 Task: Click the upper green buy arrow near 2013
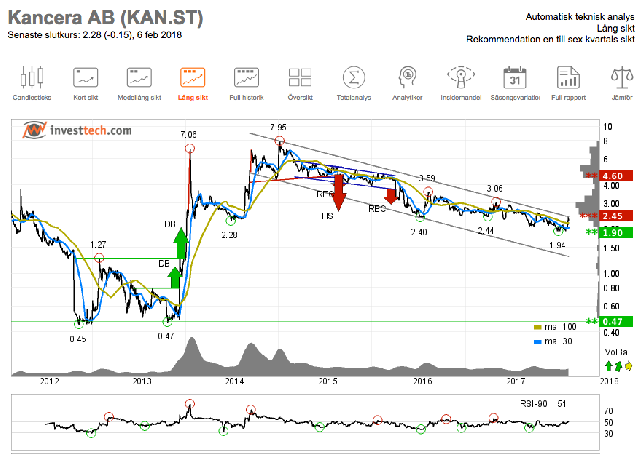[x=180, y=243]
